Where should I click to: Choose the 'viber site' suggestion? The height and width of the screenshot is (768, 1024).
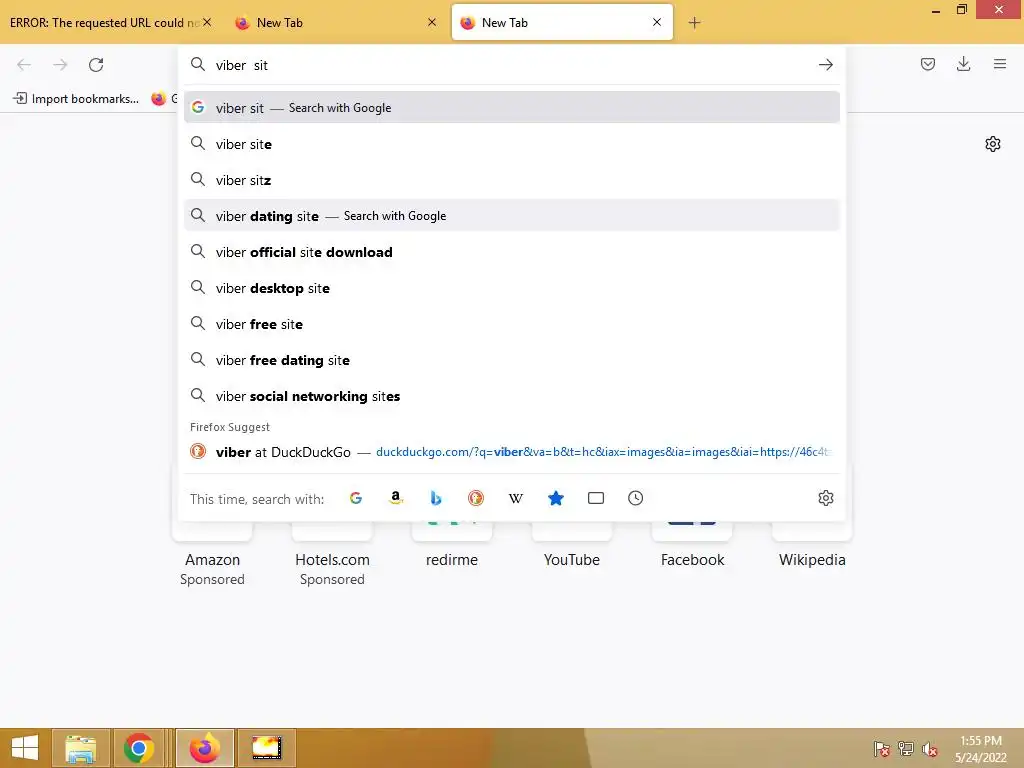click(x=512, y=144)
